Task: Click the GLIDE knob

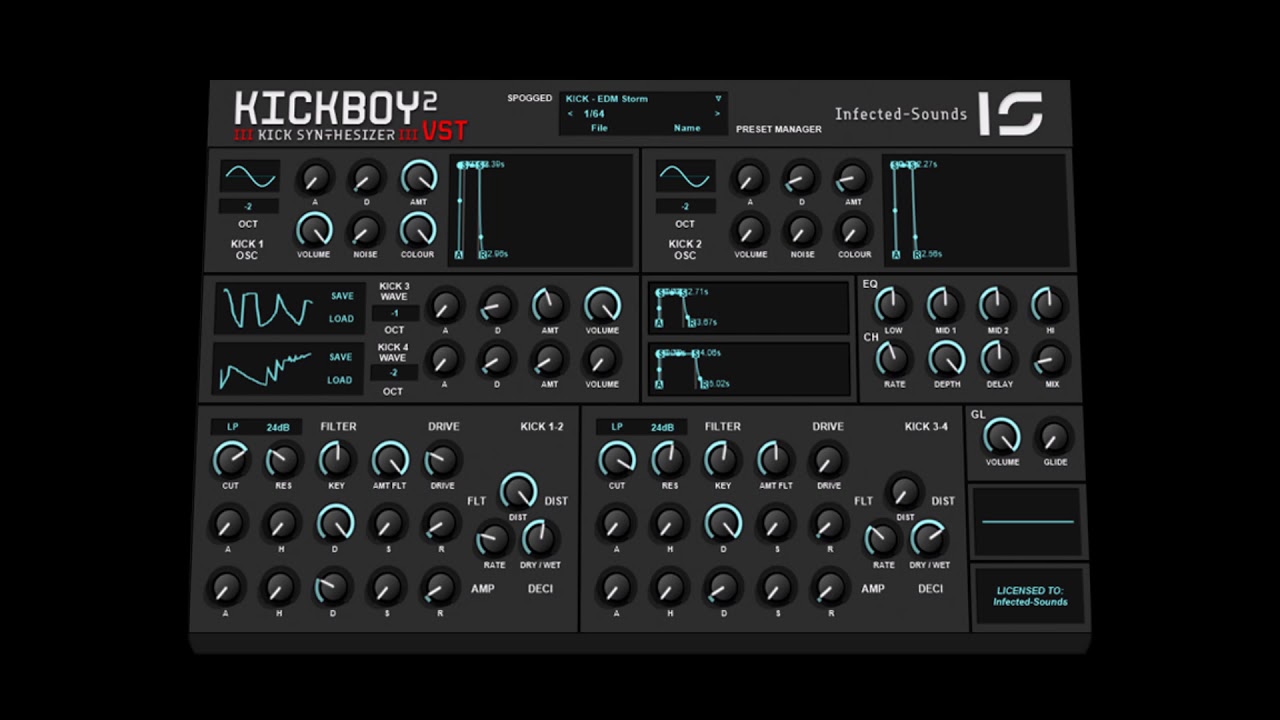Action: click(1055, 436)
